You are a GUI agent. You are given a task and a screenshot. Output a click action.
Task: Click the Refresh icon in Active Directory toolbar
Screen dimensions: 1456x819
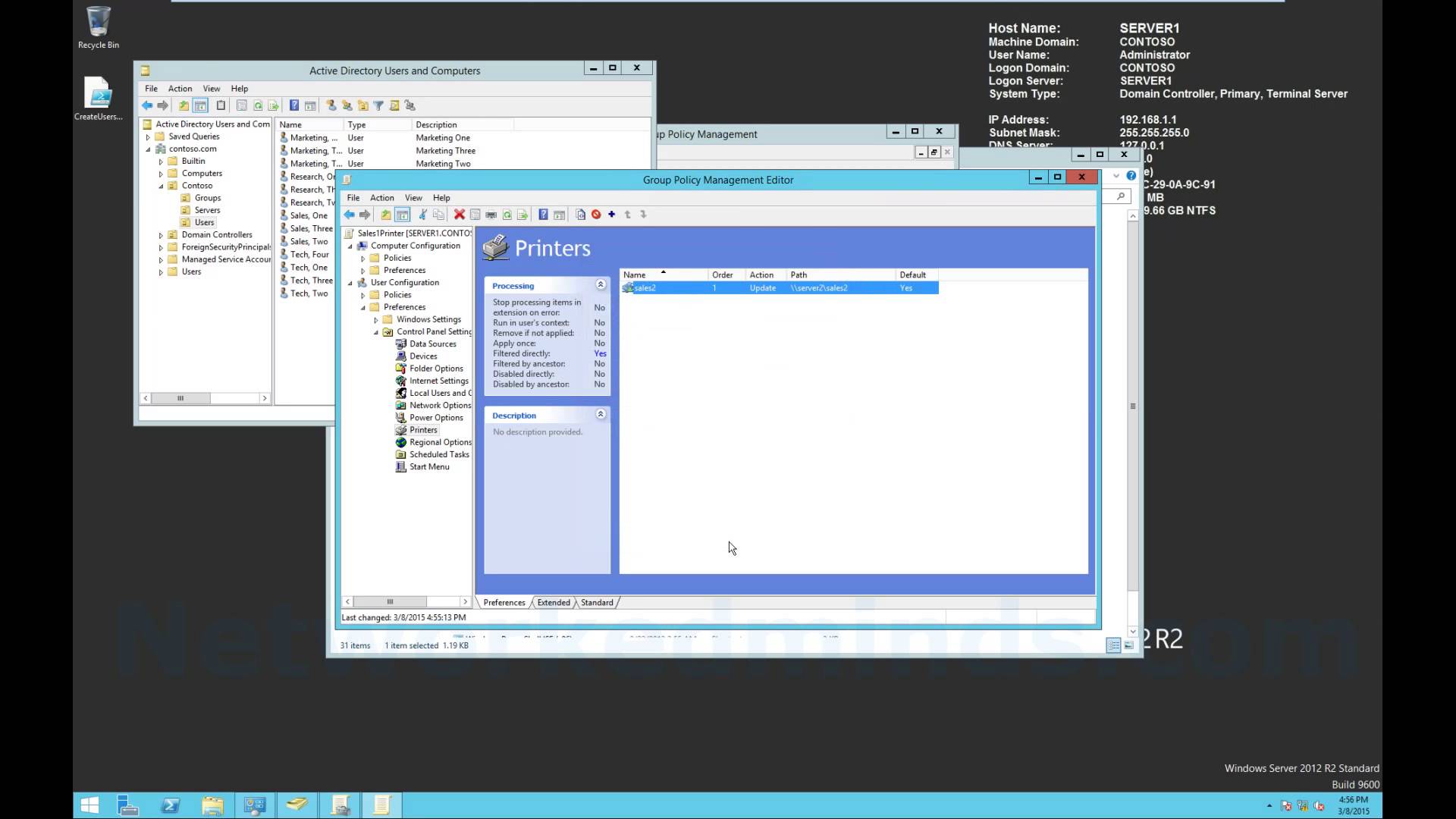258,105
